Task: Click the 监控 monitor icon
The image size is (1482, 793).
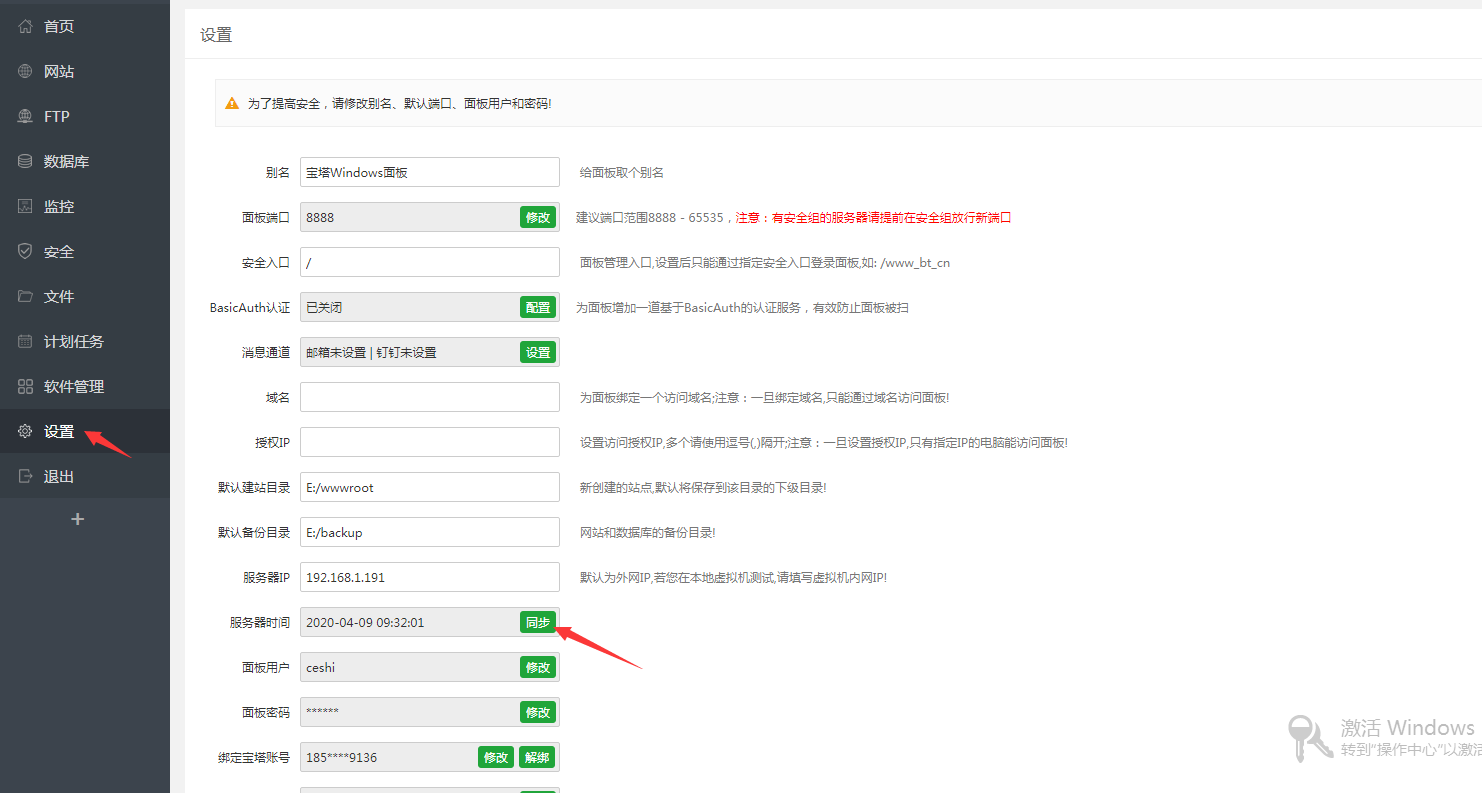Action: (x=26, y=206)
